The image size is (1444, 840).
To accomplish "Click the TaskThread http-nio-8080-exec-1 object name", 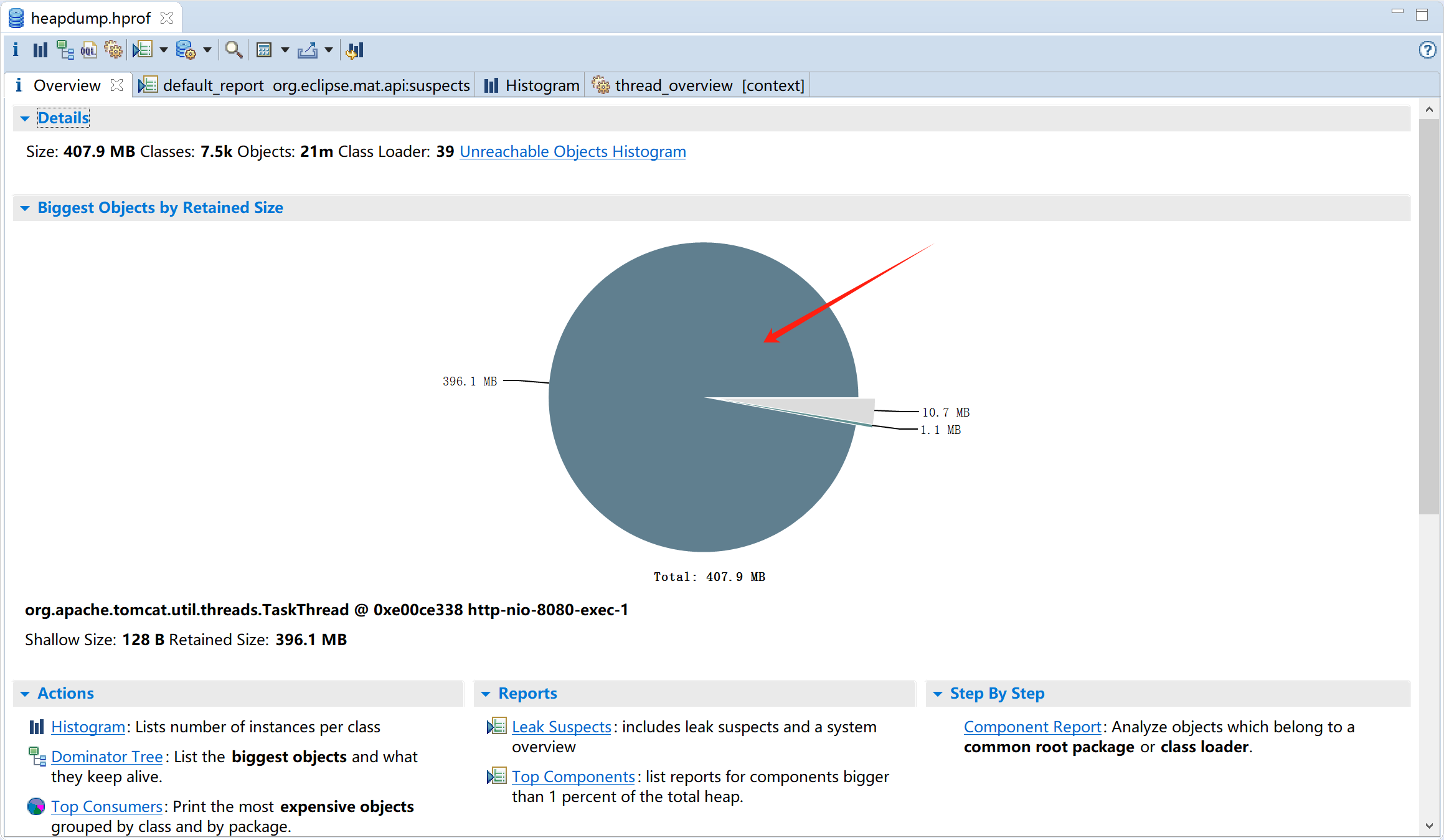I will (x=326, y=610).
